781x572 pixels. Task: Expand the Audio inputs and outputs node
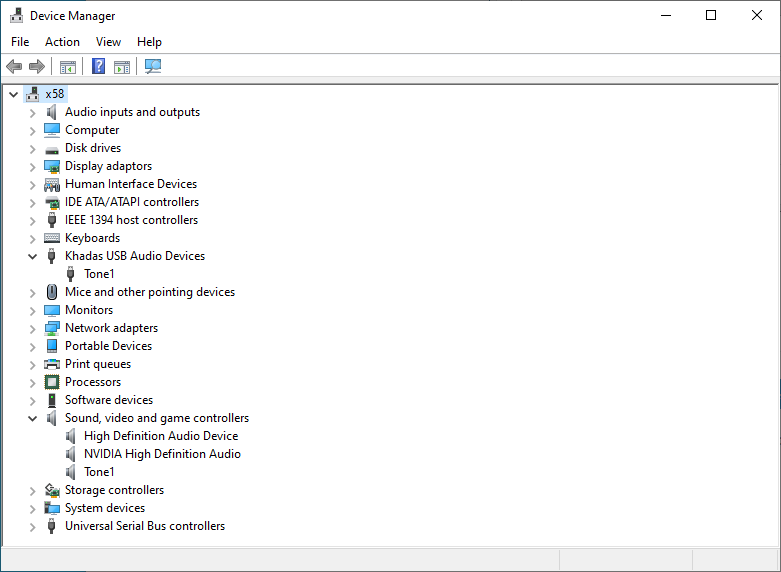tap(32, 113)
